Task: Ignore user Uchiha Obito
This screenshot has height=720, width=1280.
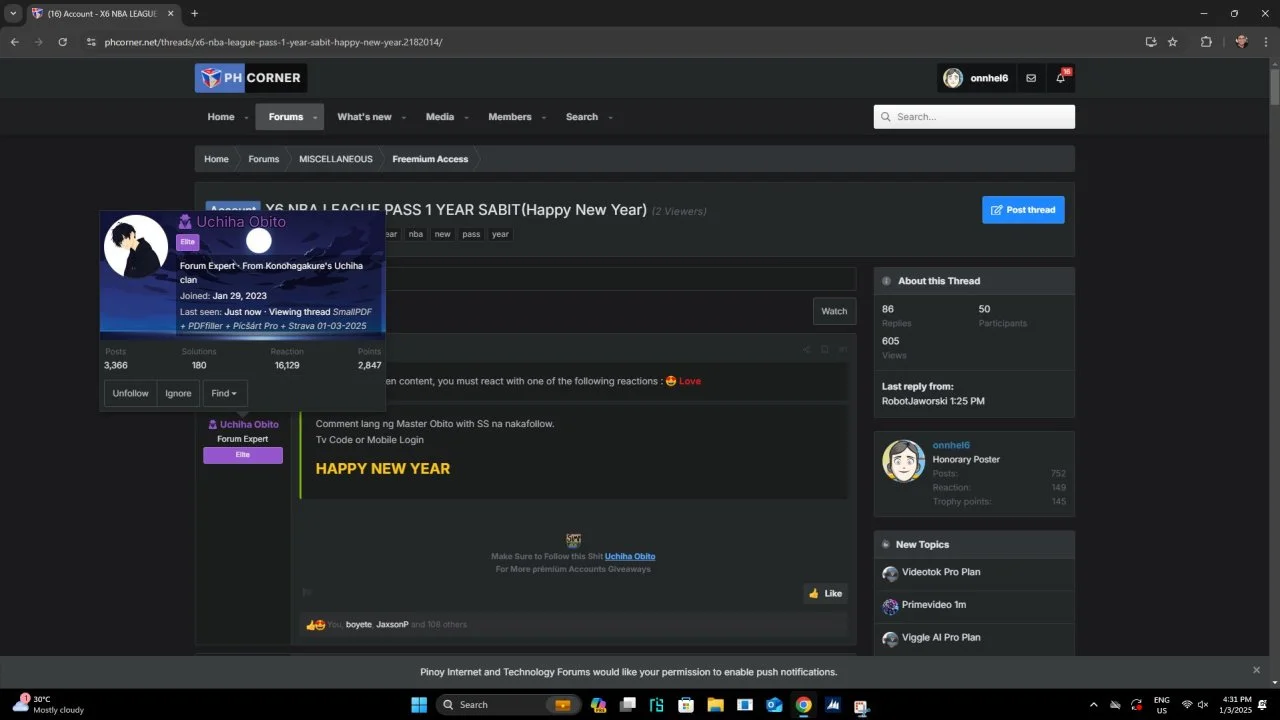Action: pyautogui.click(x=178, y=393)
